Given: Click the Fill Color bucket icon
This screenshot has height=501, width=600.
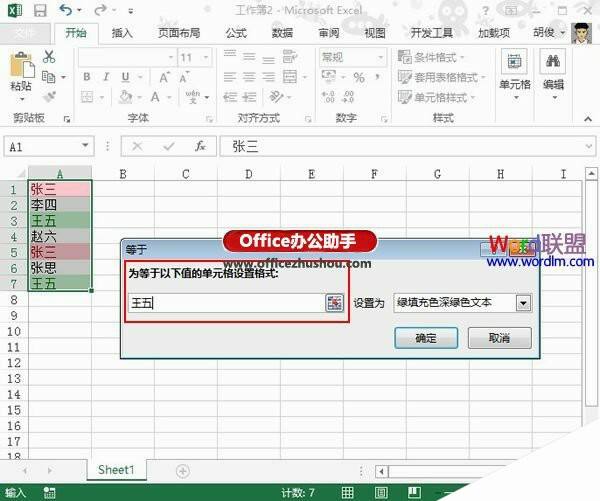Looking at the screenshot, I should tap(126, 97).
